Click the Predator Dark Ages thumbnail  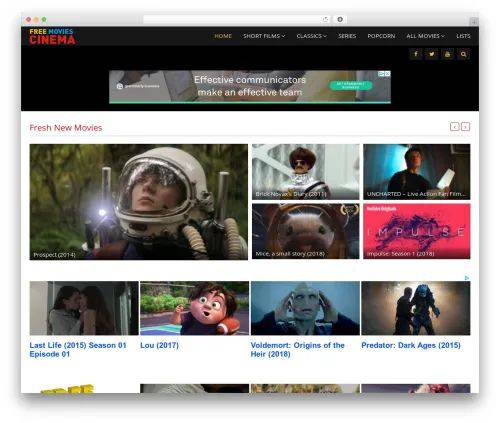(x=416, y=308)
